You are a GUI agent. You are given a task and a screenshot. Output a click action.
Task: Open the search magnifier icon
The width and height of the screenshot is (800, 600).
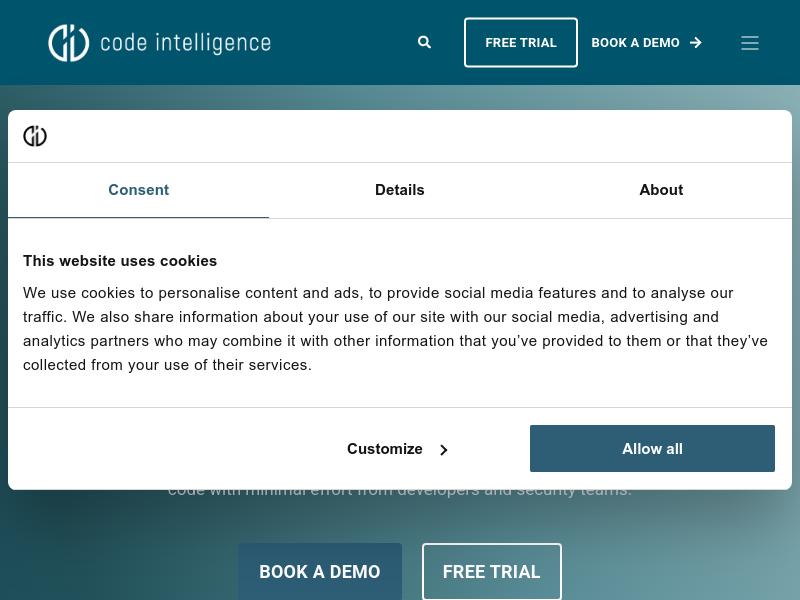coord(424,42)
